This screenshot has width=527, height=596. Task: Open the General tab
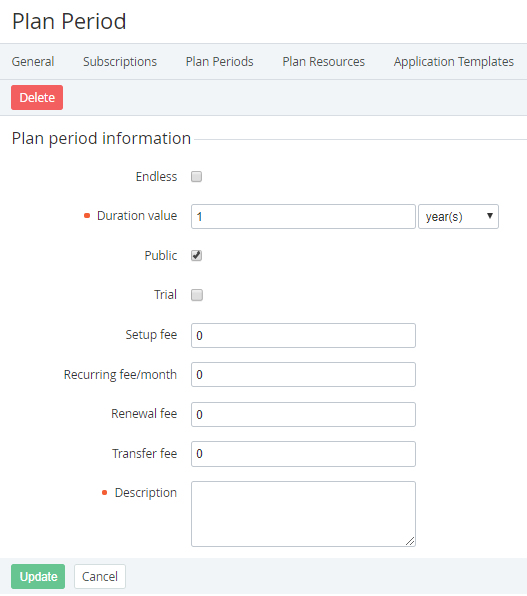[33, 62]
